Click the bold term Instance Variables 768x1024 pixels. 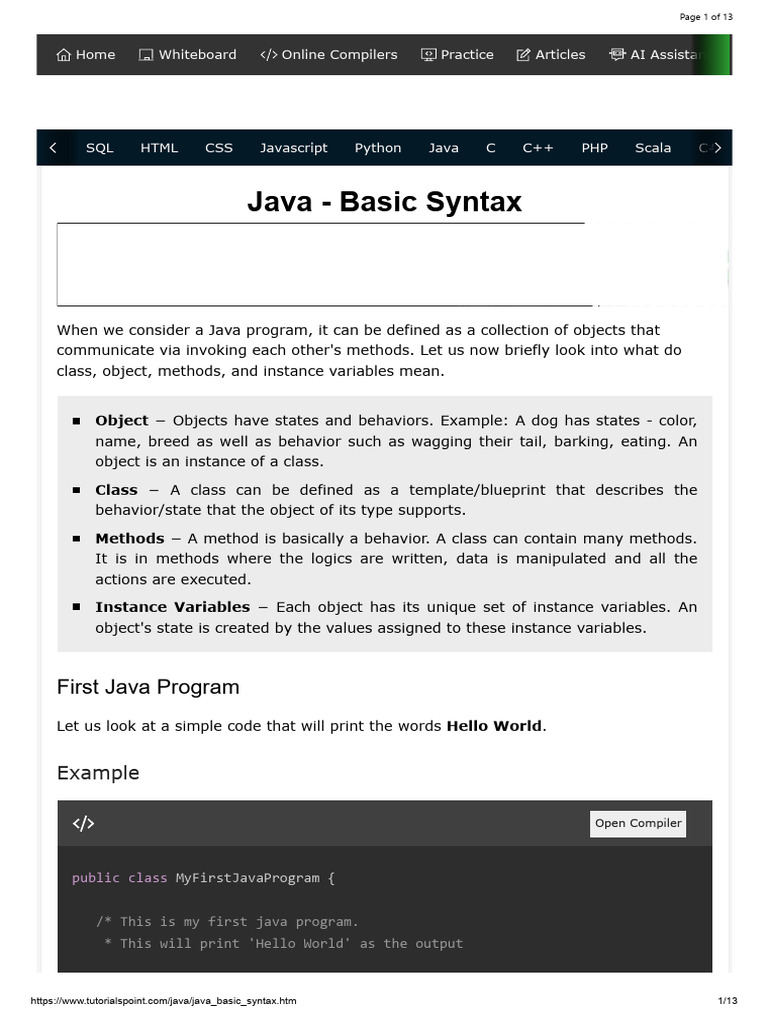pyautogui.click(x=172, y=607)
